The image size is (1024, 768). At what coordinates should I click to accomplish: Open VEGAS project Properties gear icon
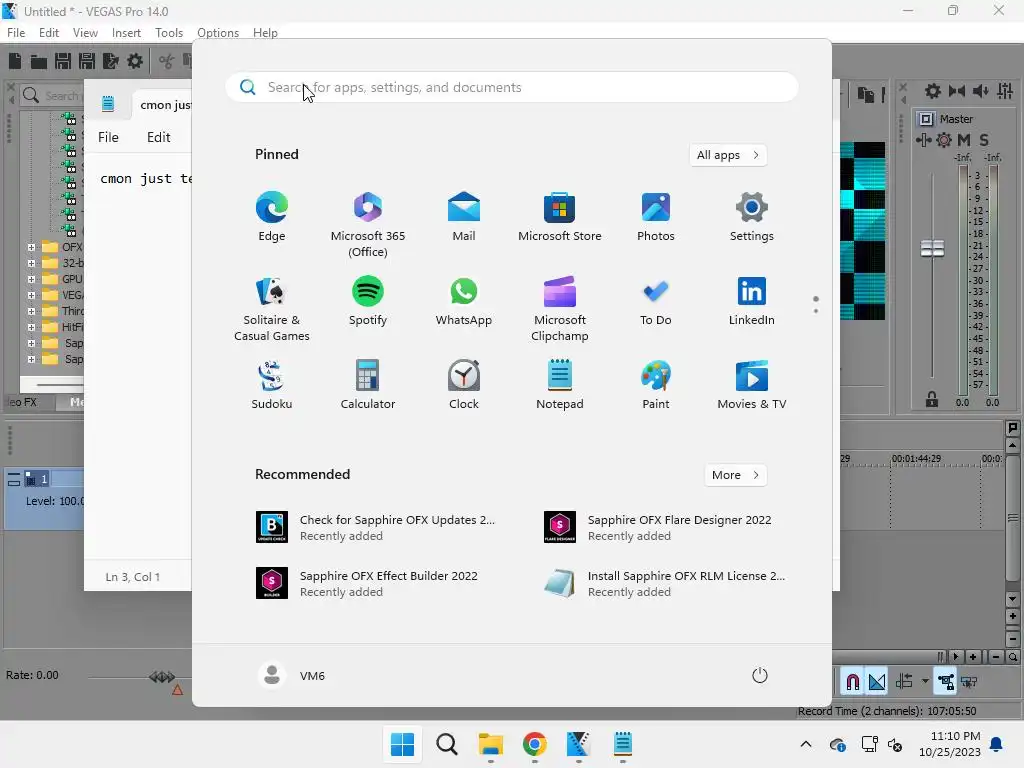point(135,61)
